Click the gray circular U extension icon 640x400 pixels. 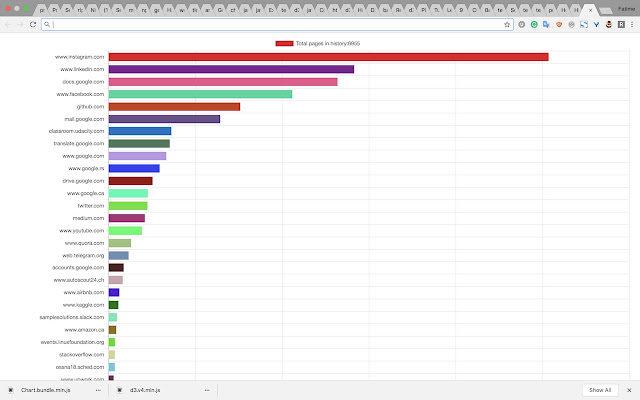pyautogui.click(x=522, y=24)
